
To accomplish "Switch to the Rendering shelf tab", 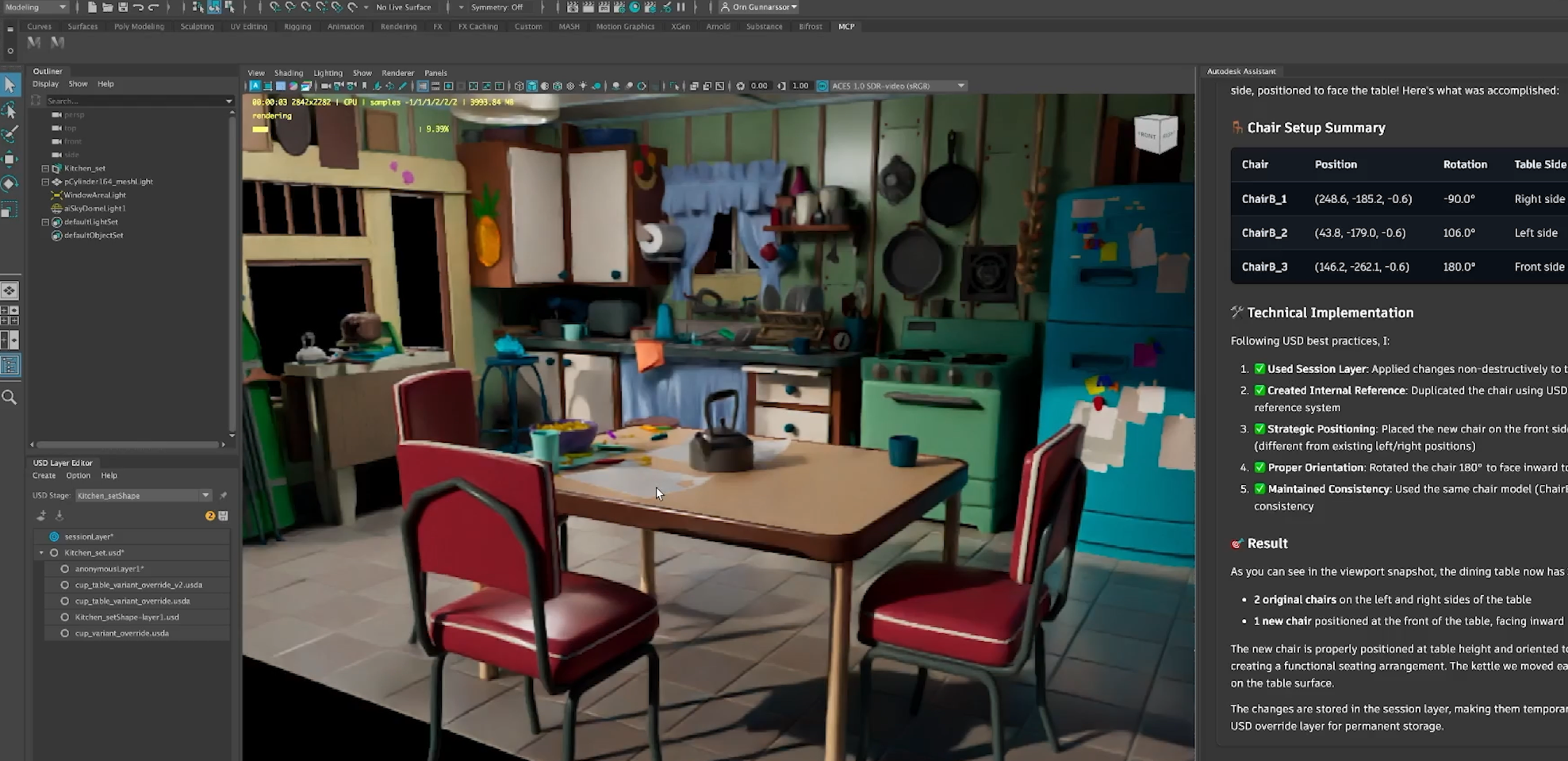I will pos(398,26).
